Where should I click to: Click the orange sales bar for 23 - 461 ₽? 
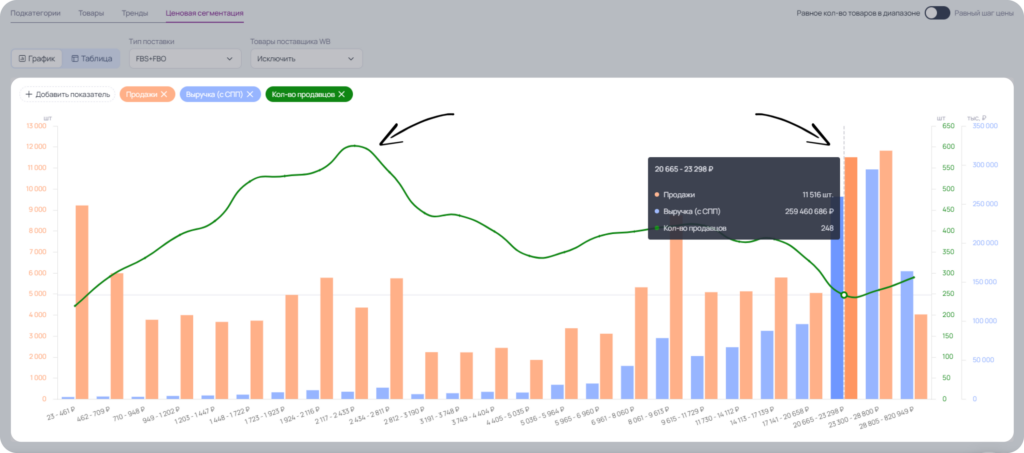[82, 302]
